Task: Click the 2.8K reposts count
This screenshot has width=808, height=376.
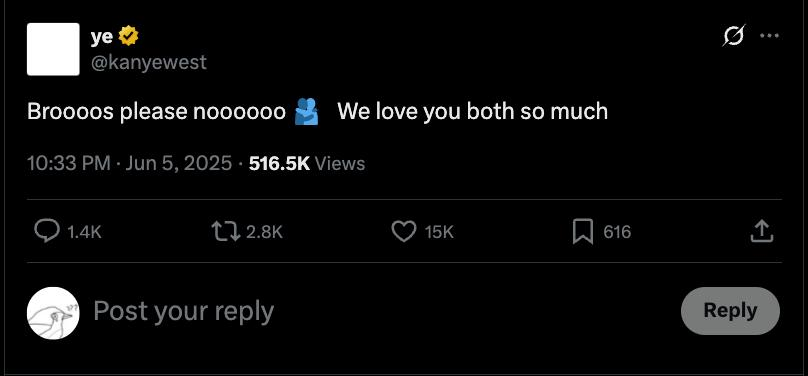Action: coord(264,232)
